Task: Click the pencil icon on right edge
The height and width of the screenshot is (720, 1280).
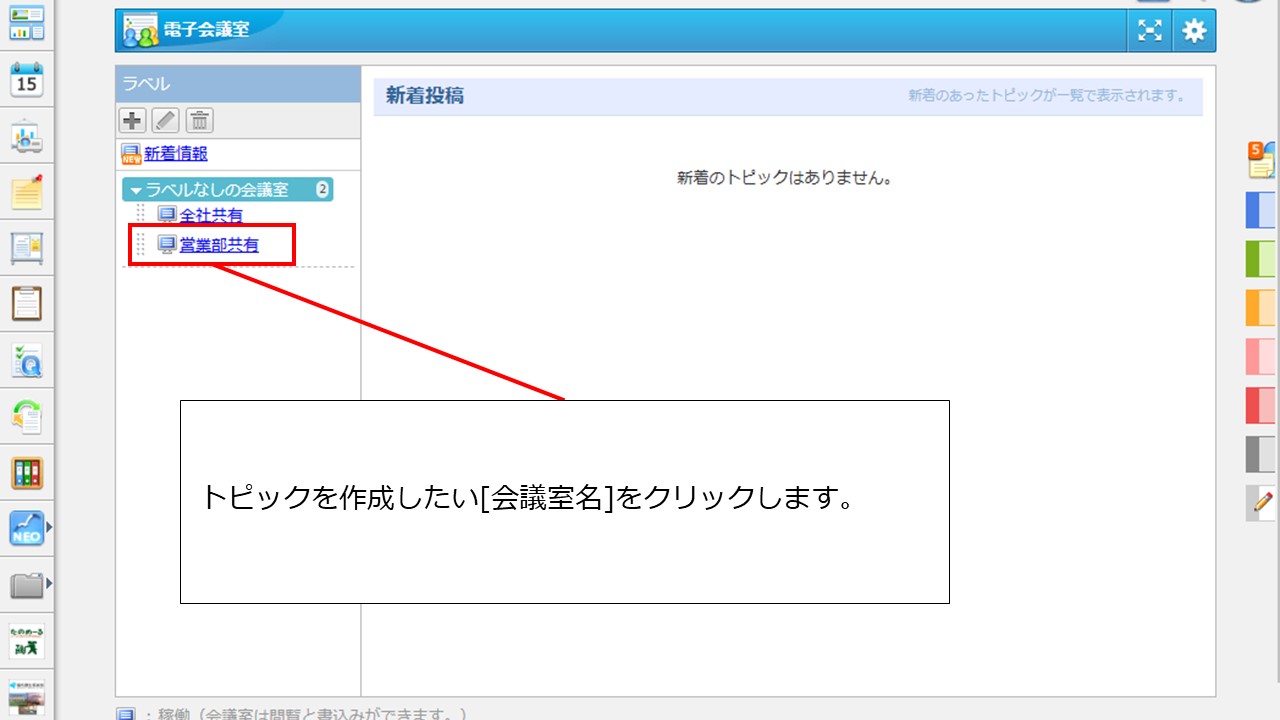Action: click(x=1262, y=502)
